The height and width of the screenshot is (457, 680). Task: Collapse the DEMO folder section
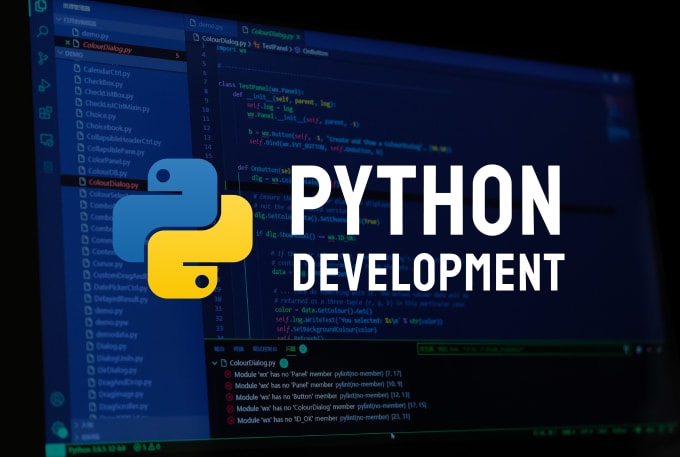(x=60, y=53)
